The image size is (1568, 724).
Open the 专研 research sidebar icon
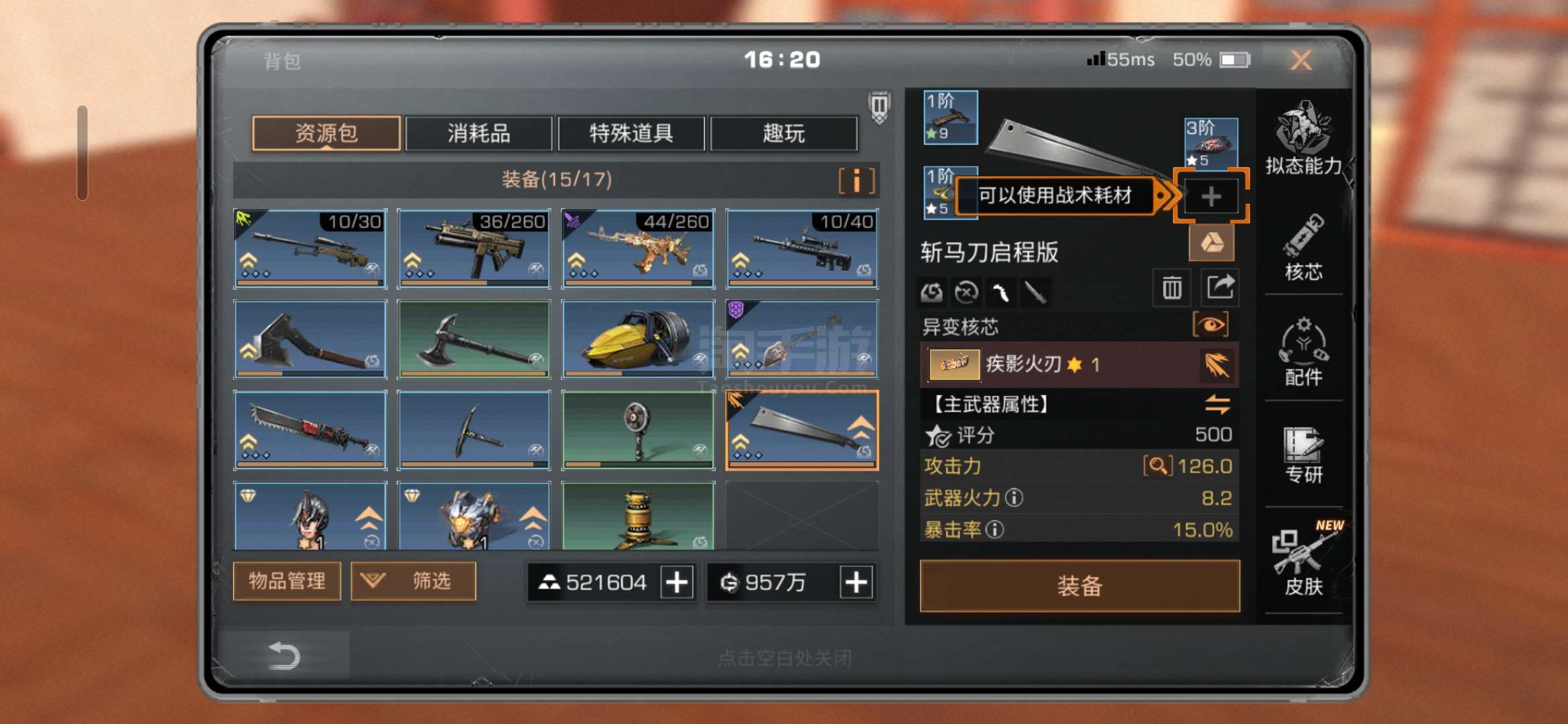[x=1303, y=456]
